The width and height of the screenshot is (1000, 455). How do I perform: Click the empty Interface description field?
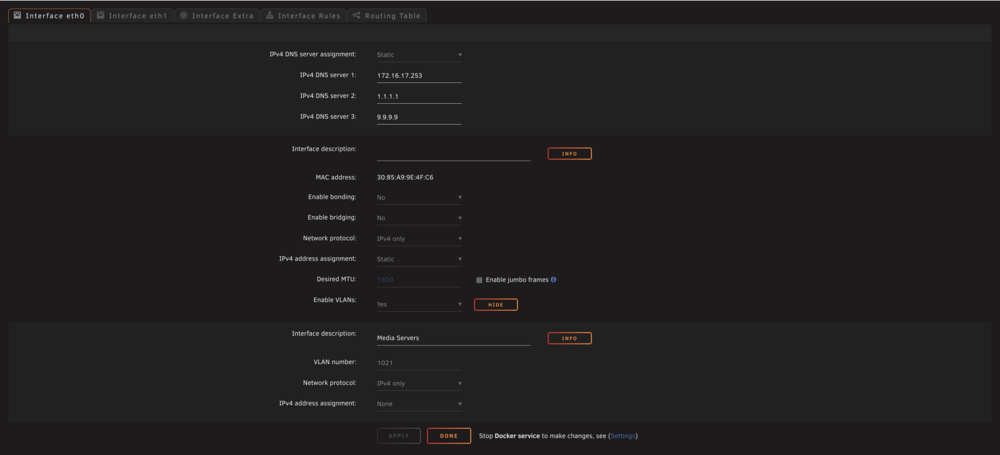tap(453, 154)
